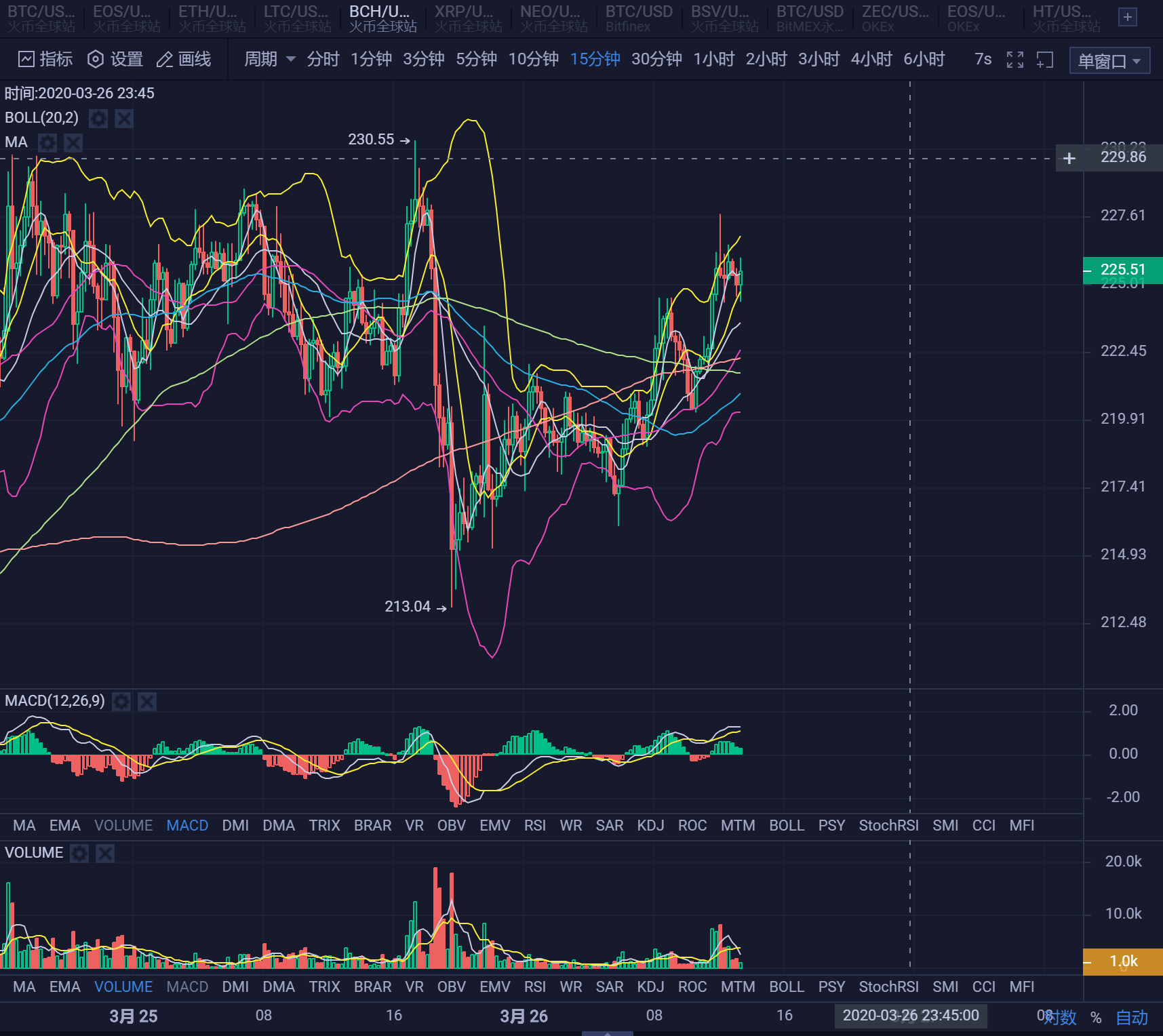The width and height of the screenshot is (1163, 1036).
Task: Toggle the 对数 logarithmic scale
Action: tap(1061, 1017)
